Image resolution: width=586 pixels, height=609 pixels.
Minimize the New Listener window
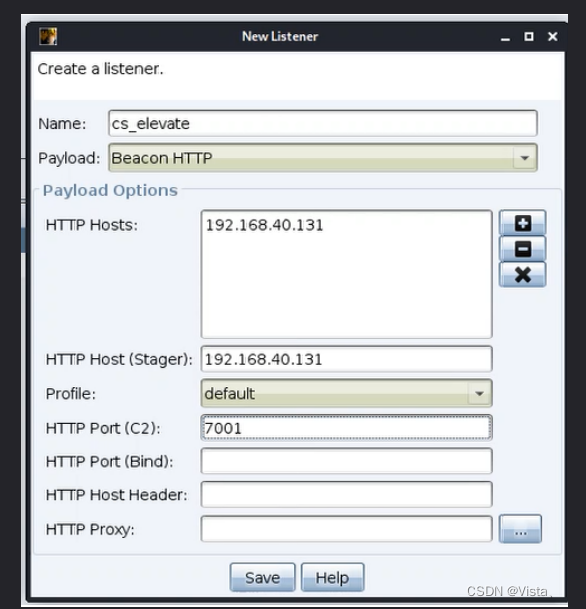pos(505,37)
